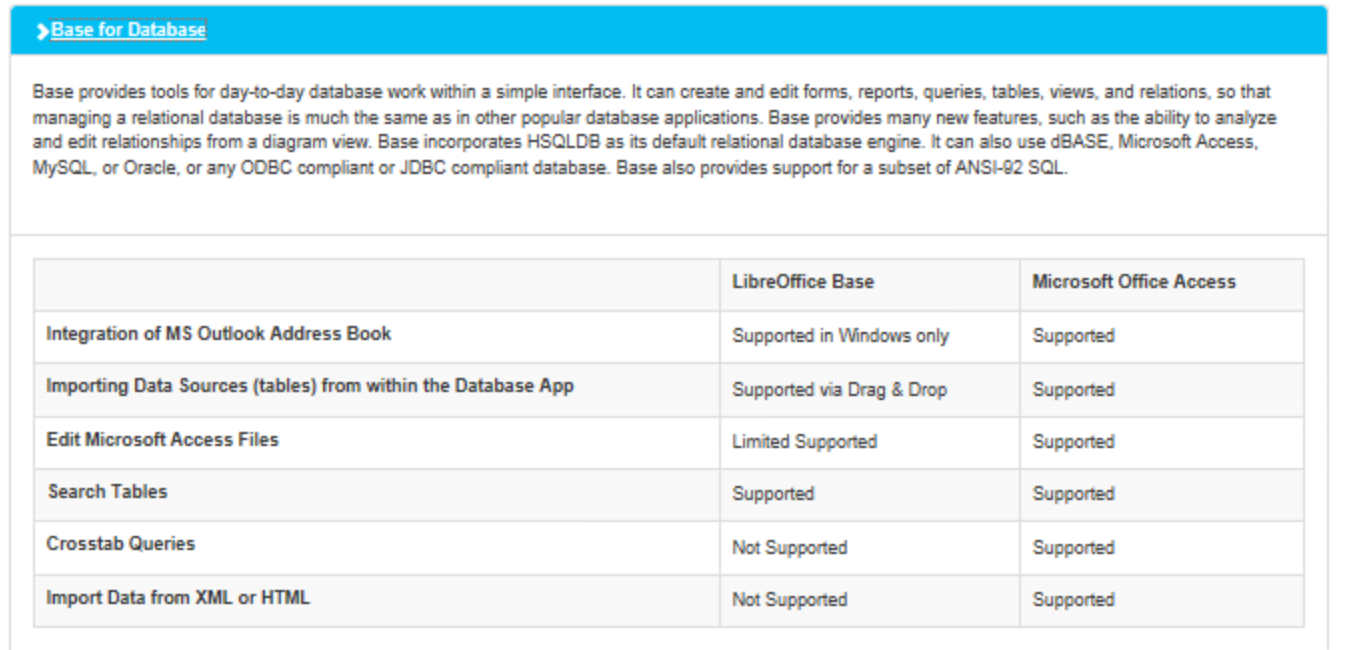This screenshot has width=1350, height=650.
Task: Select the Crosstab Queries row label
Action: tap(121, 544)
